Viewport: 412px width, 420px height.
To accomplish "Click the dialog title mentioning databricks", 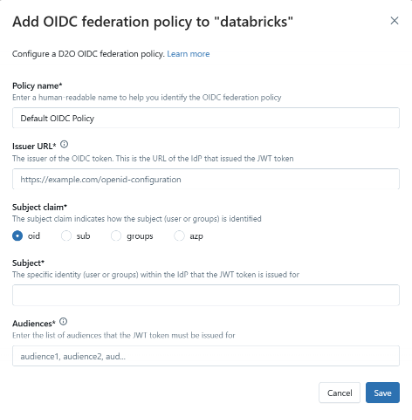I will [153, 22].
